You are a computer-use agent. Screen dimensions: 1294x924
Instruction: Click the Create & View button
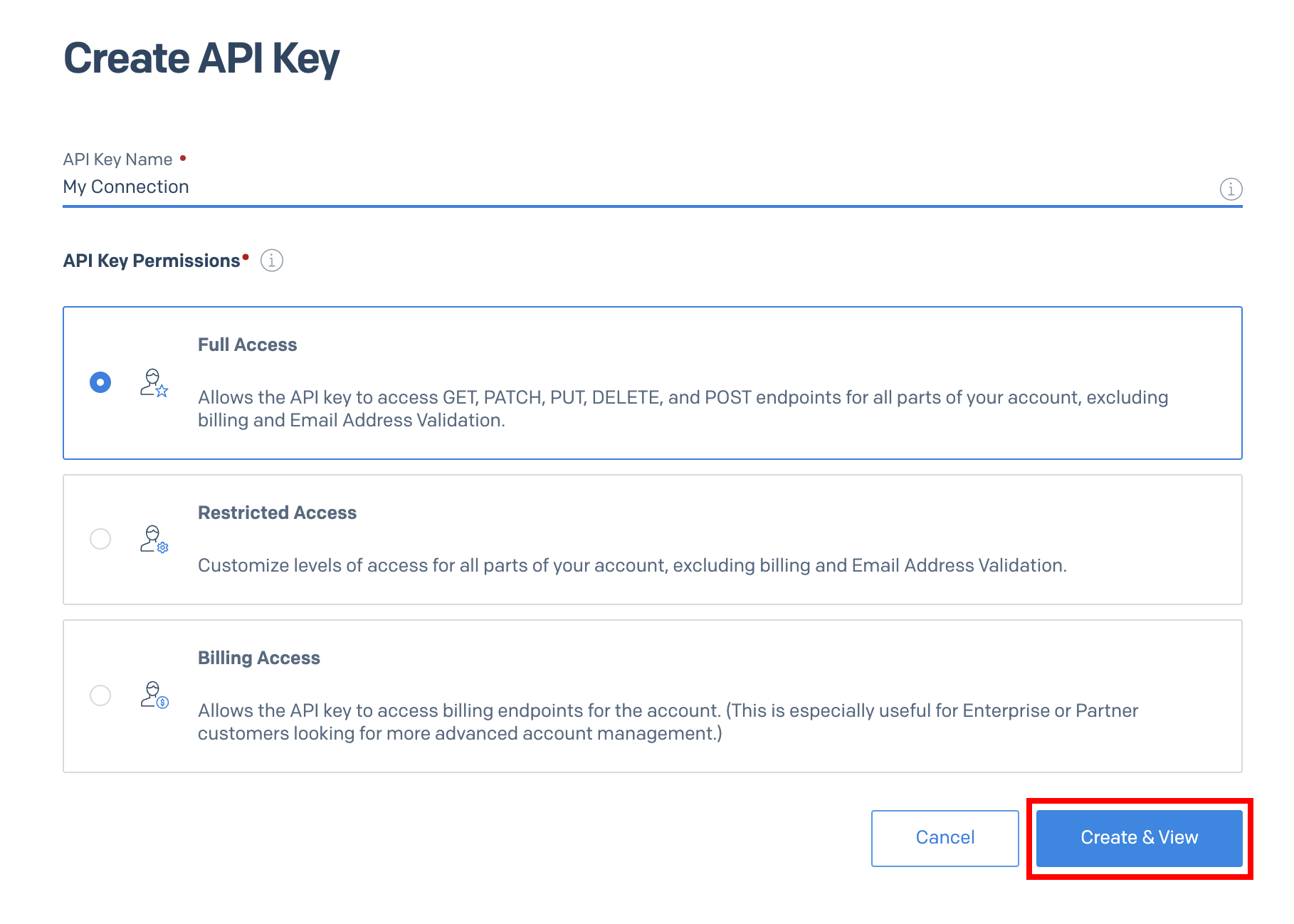[1138, 837]
